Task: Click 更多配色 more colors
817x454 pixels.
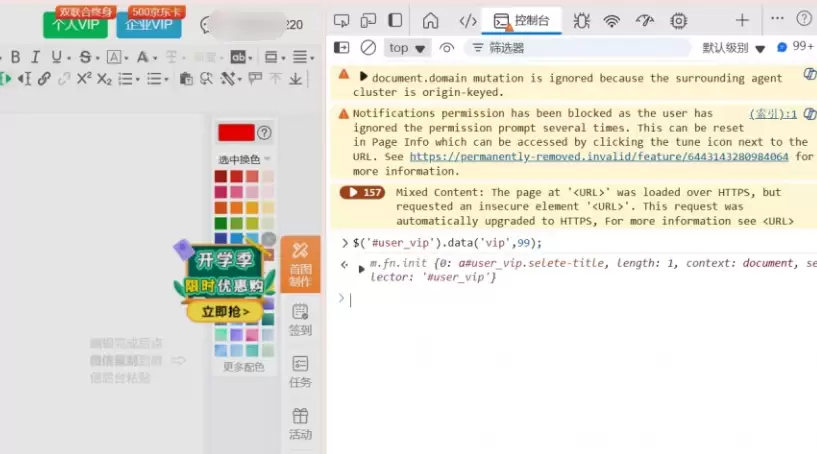Action: pos(244,367)
